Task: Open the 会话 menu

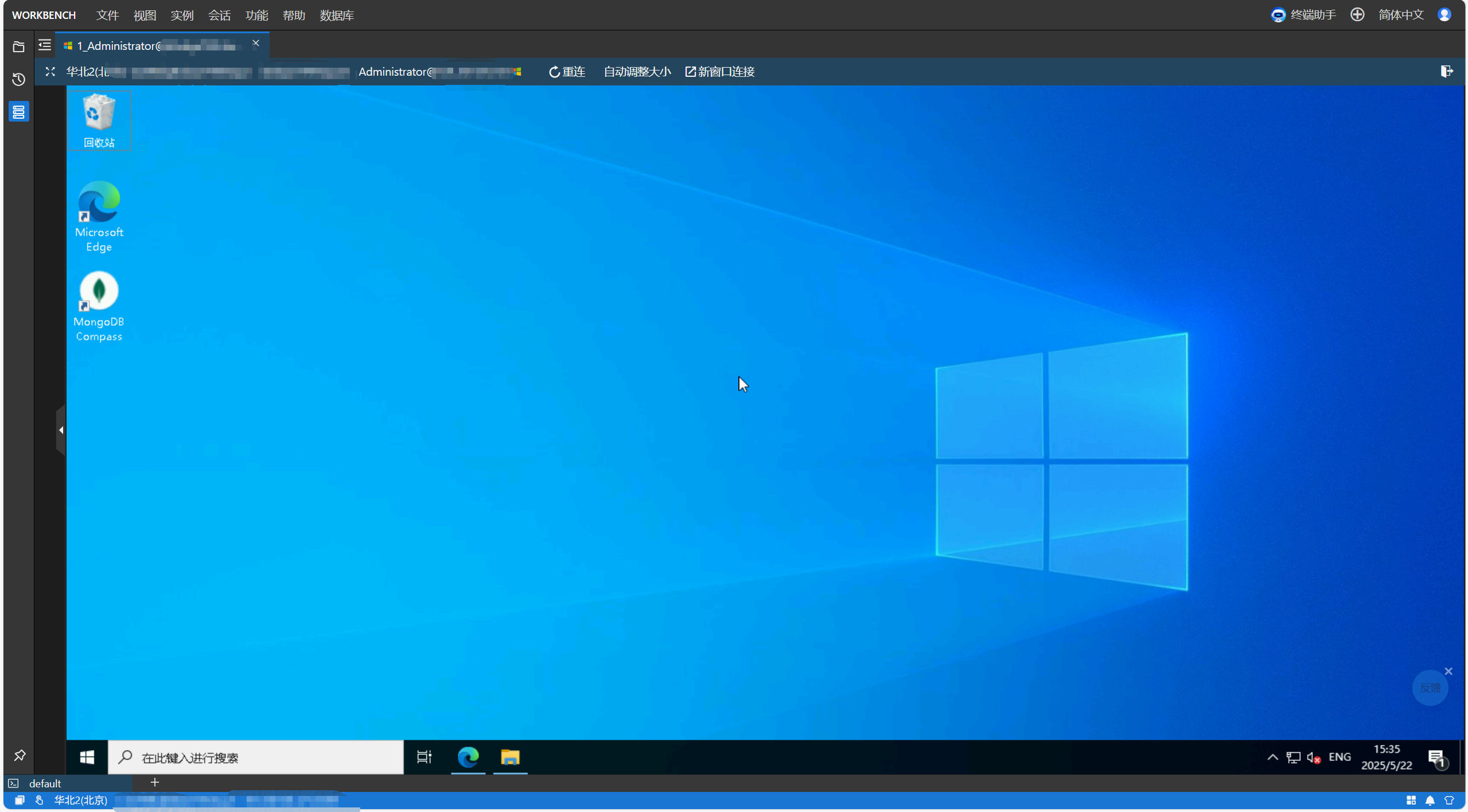Action: click(x=219, y=15)
